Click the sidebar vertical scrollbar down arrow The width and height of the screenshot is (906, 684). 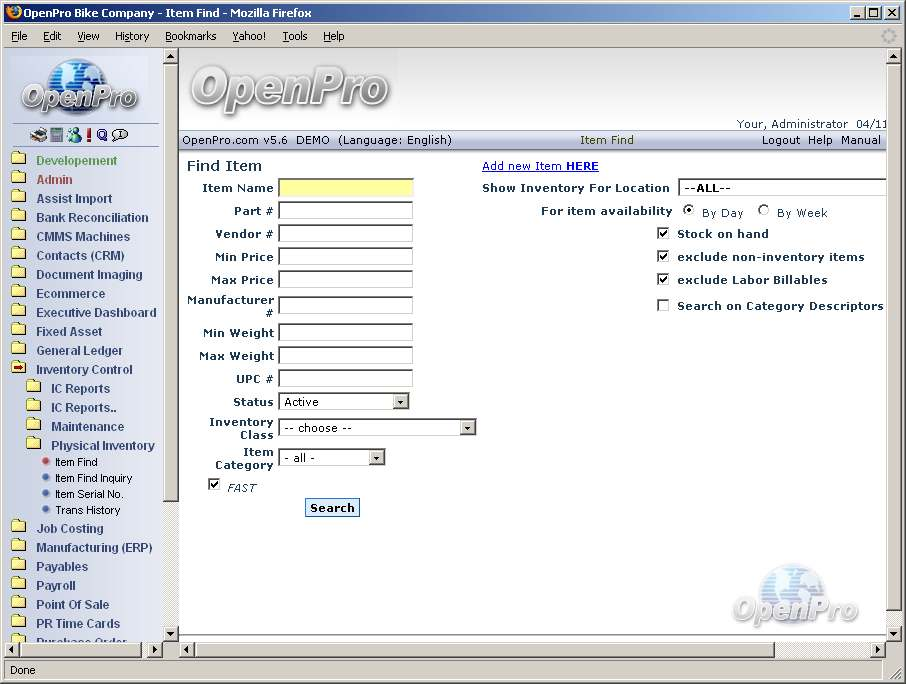pyautogui.click(x=170, y=633)
